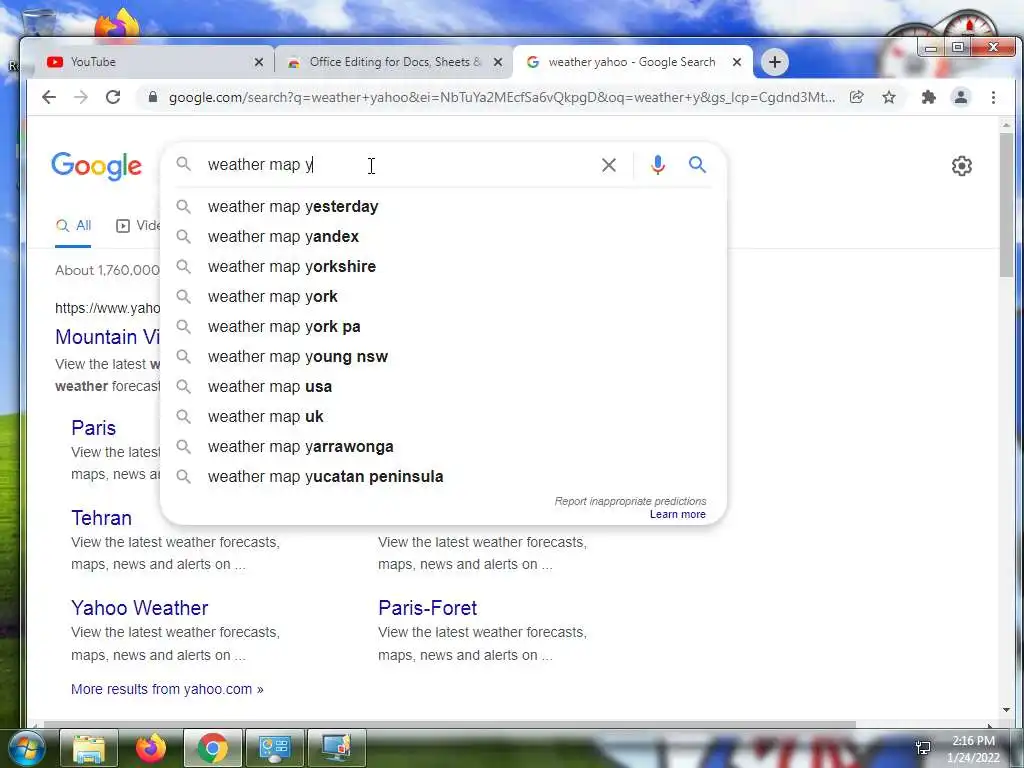Open the Control Panel taskbar icon
The image size is (1024, 768).
coord(274,748)
